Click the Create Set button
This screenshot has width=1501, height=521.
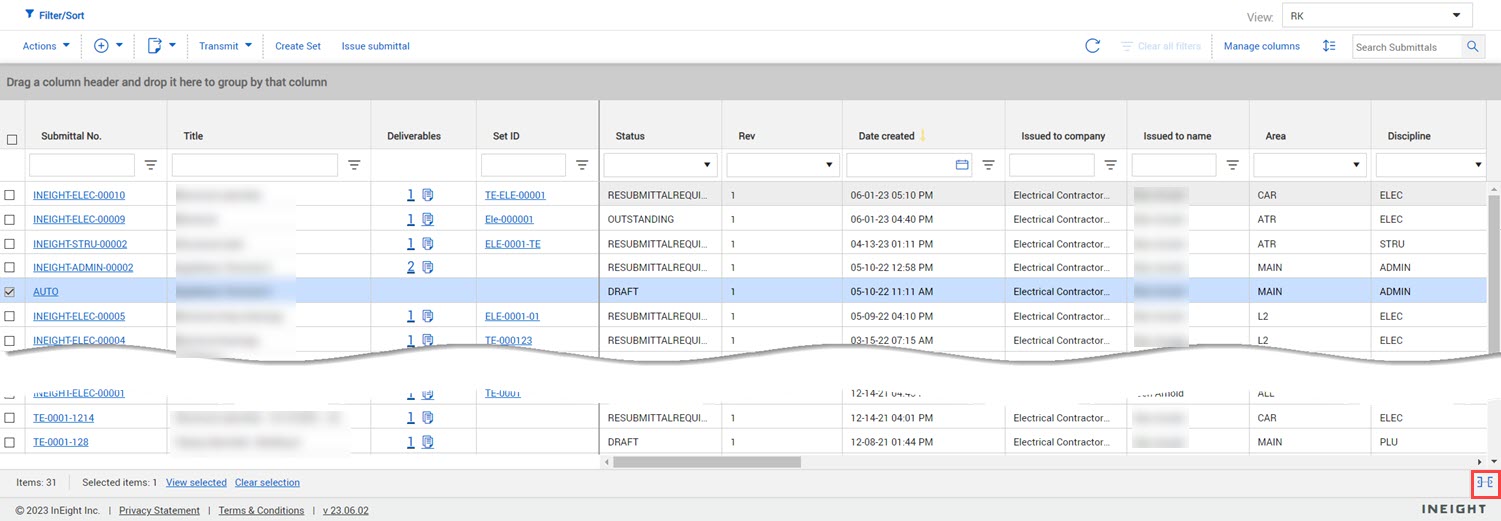298,46
